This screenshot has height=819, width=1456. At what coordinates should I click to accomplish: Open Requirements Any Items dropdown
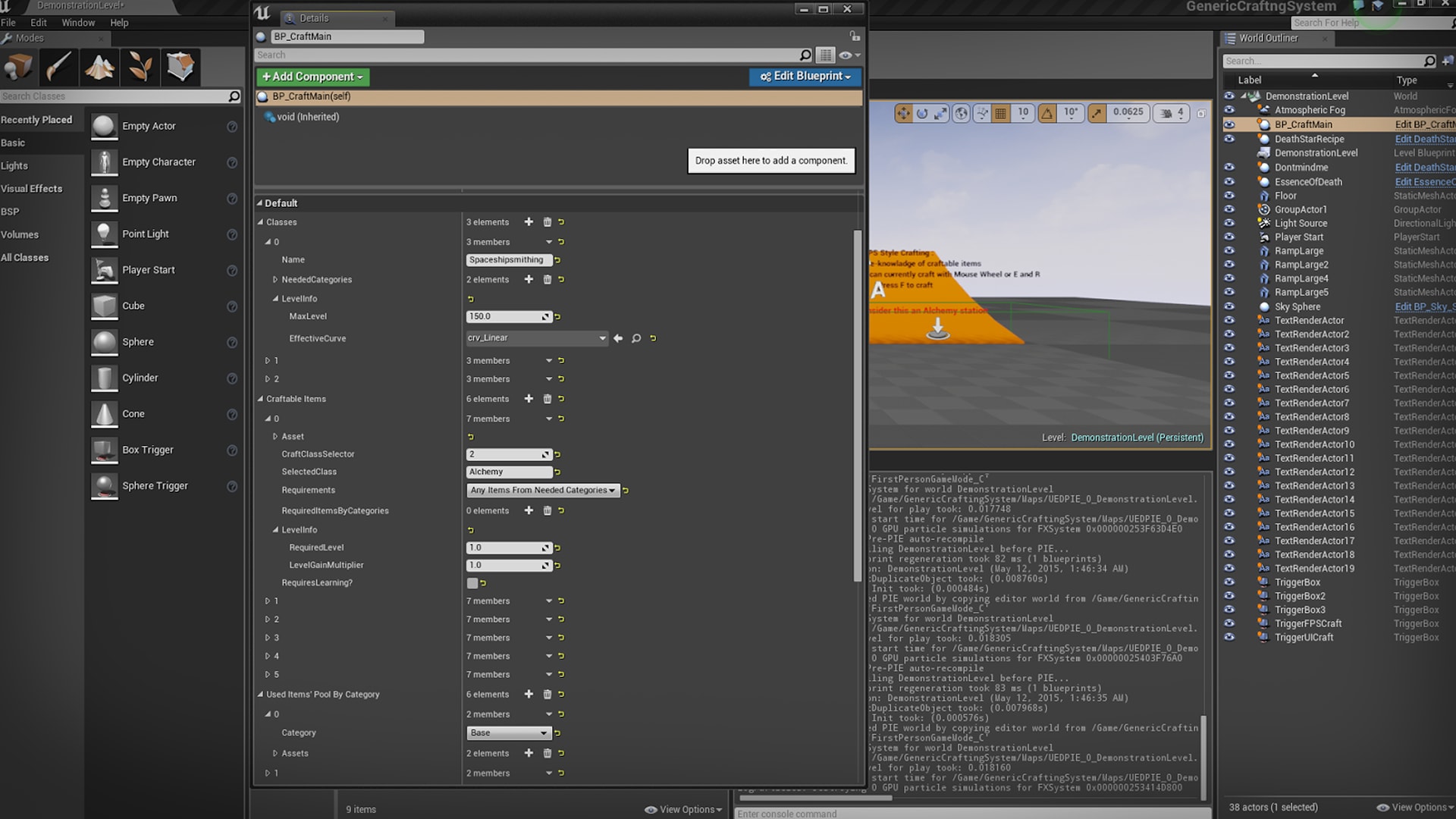tap(543, 491)
